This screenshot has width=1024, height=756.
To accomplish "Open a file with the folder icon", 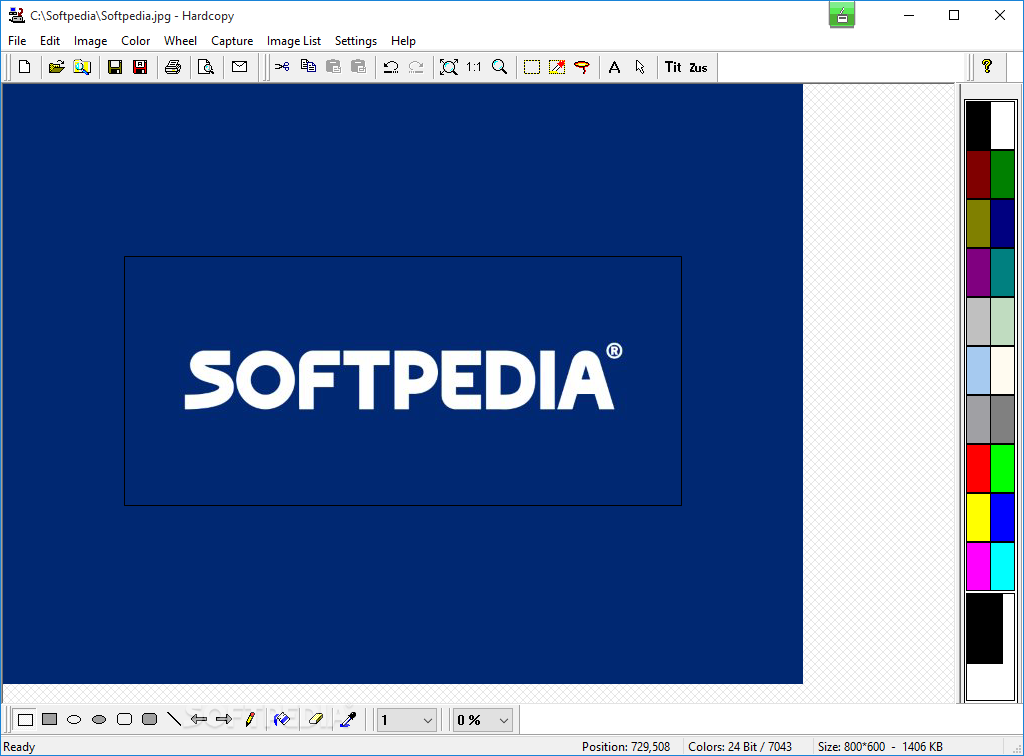I will click(56, 67).
